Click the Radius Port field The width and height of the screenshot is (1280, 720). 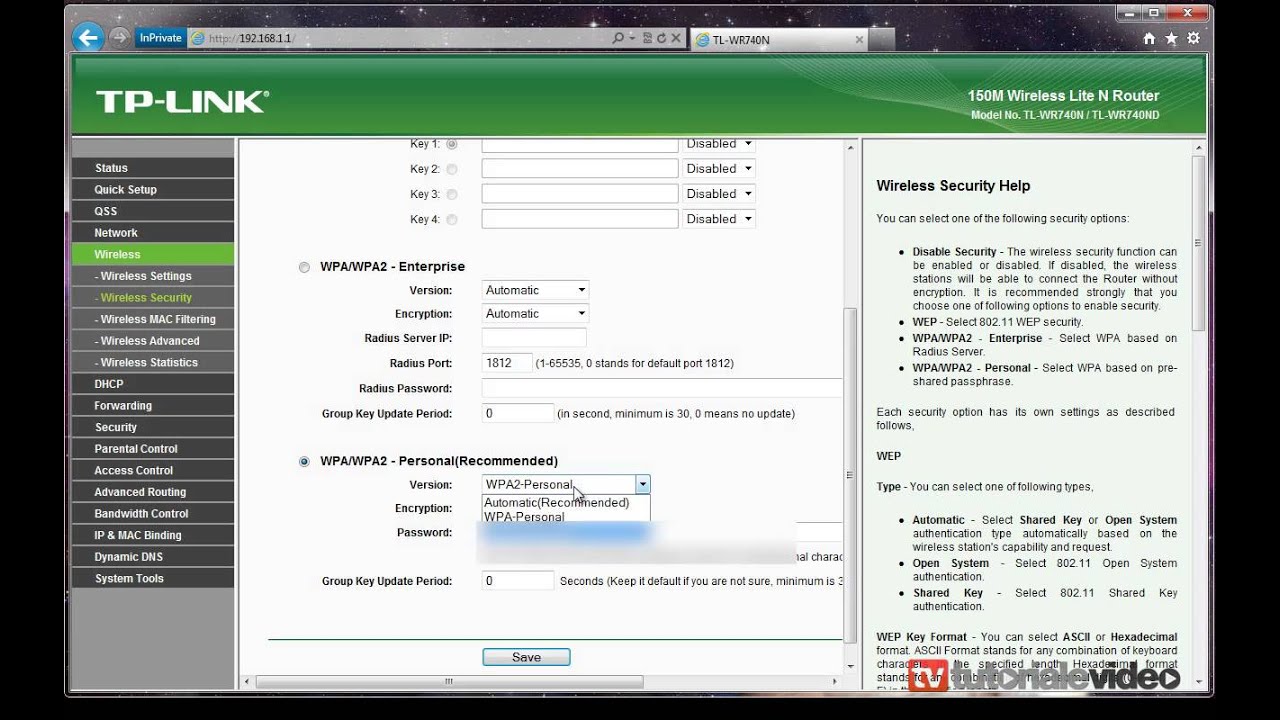507,363
